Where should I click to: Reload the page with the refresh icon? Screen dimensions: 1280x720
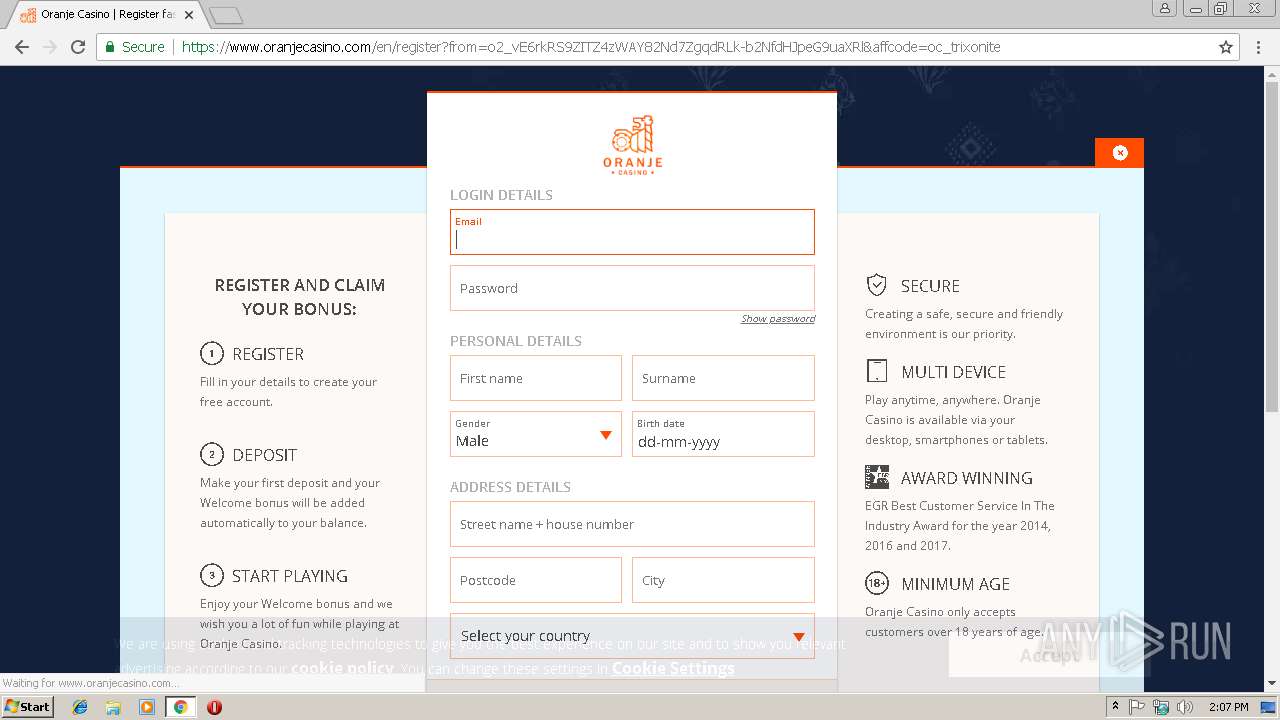tap(78, 47)
